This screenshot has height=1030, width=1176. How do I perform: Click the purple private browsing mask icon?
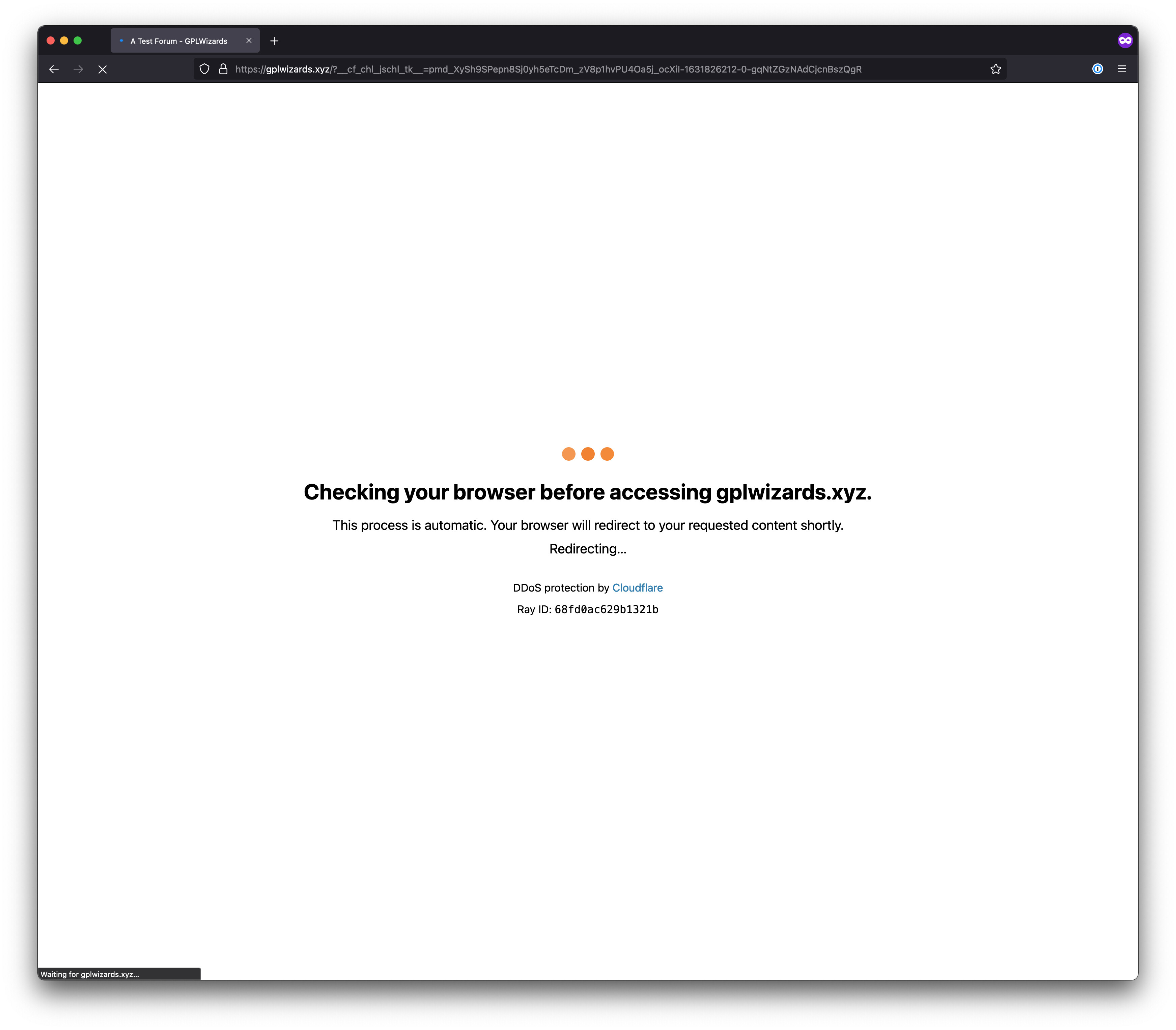pyautogui.click(x=1125, y=40)
